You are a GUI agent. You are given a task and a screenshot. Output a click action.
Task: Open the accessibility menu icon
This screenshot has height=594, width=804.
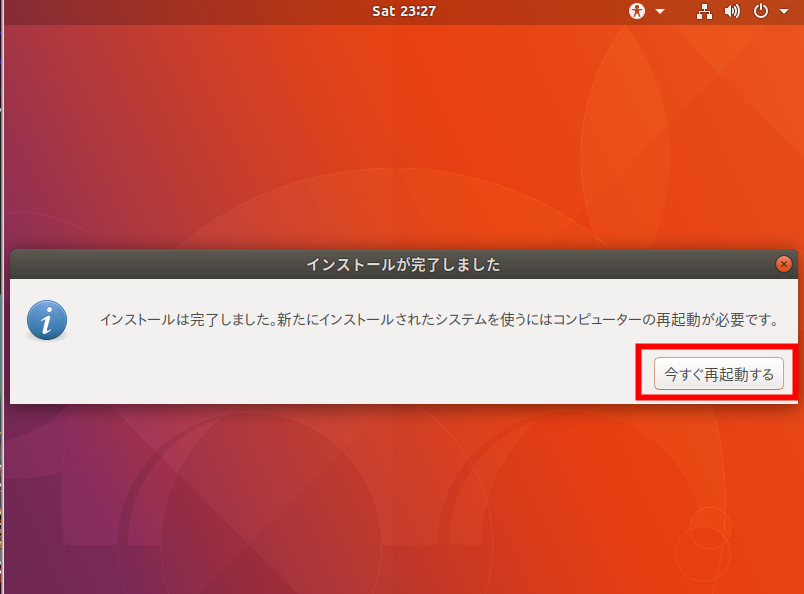tap(637, 11)
